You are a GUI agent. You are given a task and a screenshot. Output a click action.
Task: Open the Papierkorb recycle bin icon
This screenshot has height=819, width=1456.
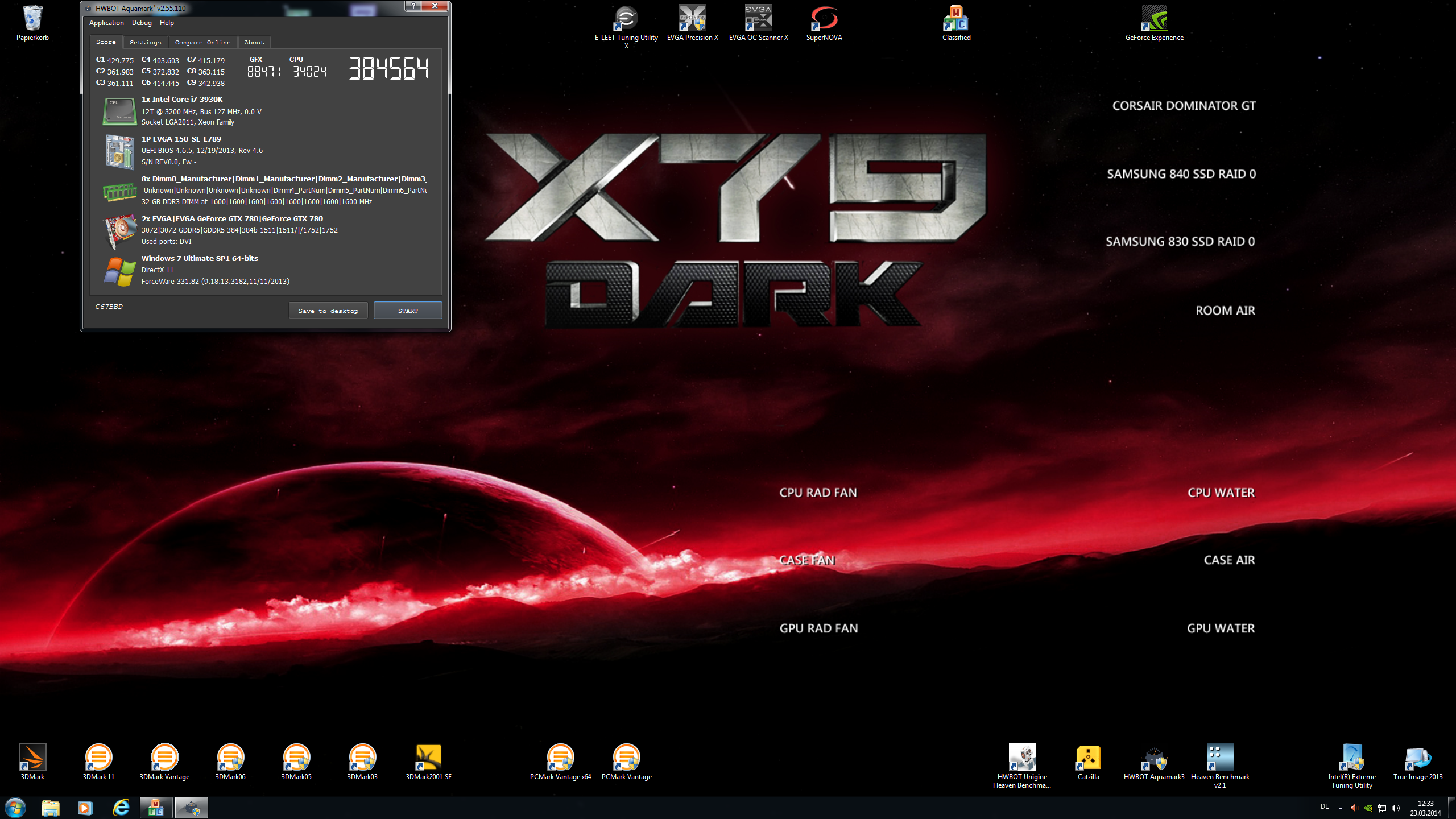tap(32, 23)
